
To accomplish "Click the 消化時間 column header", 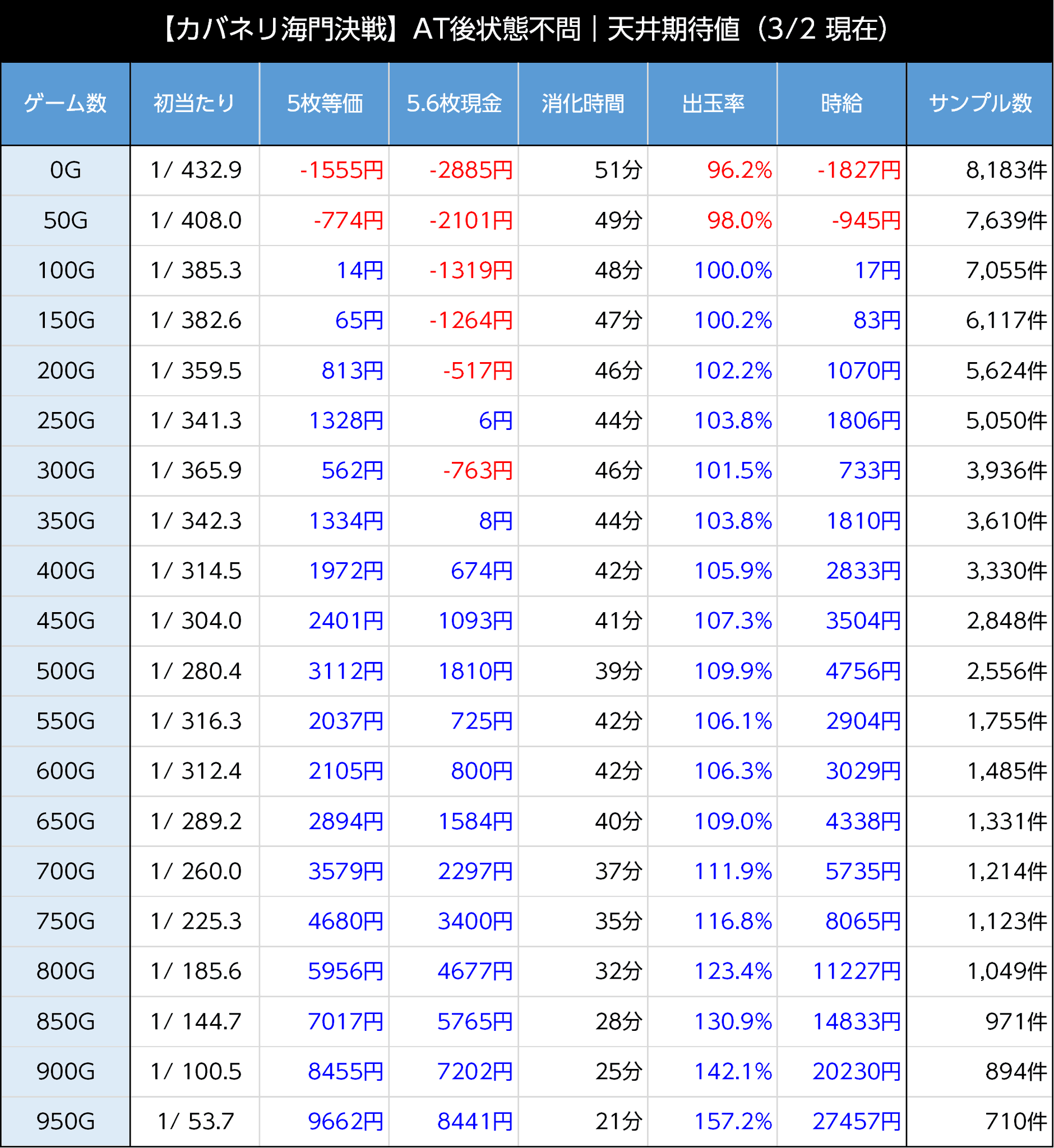I will (583, 103).
